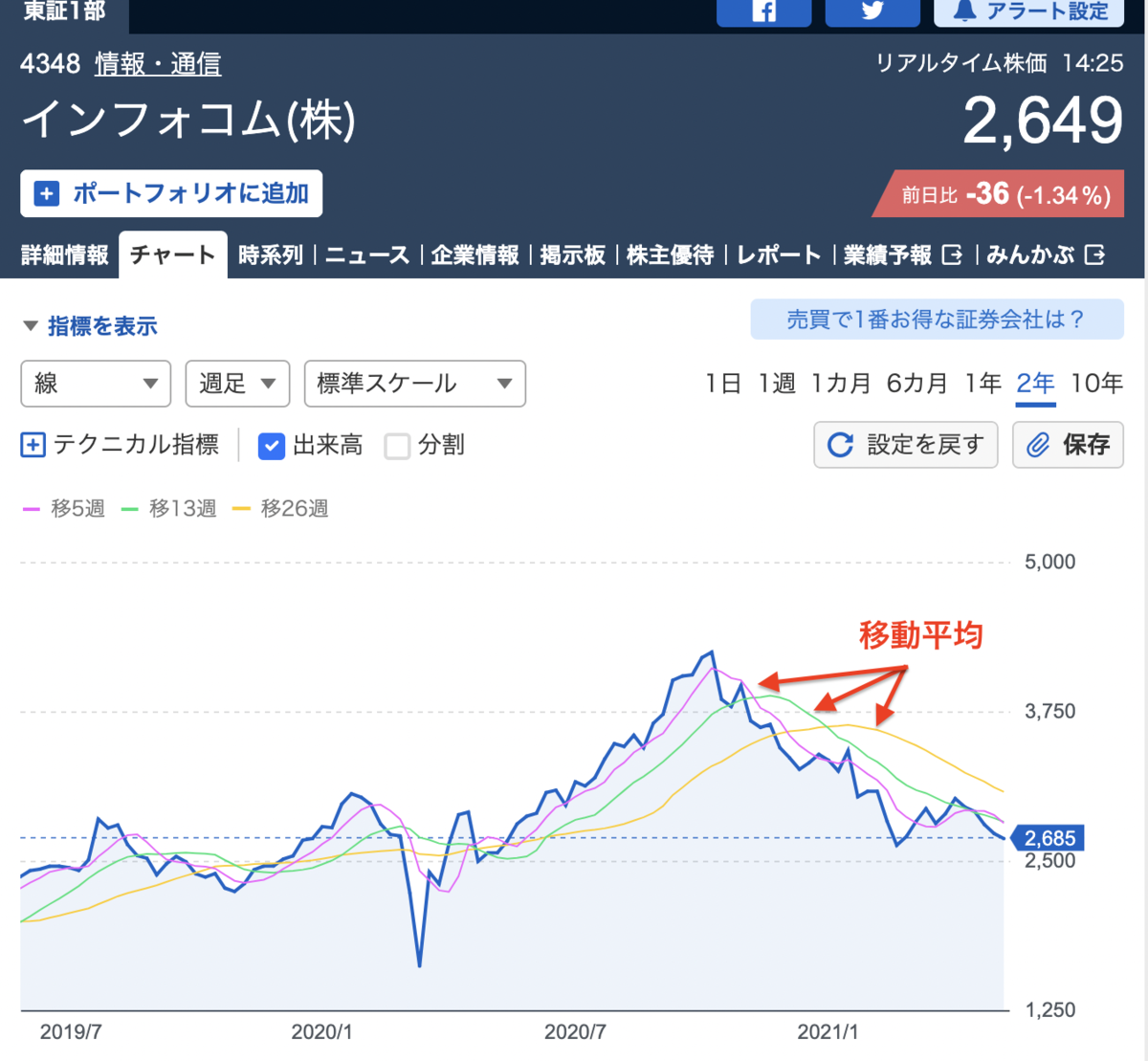Screen dimensions: 1148x1061
Task: Click インフォコム(株) company name
Action: coord(188,121)
